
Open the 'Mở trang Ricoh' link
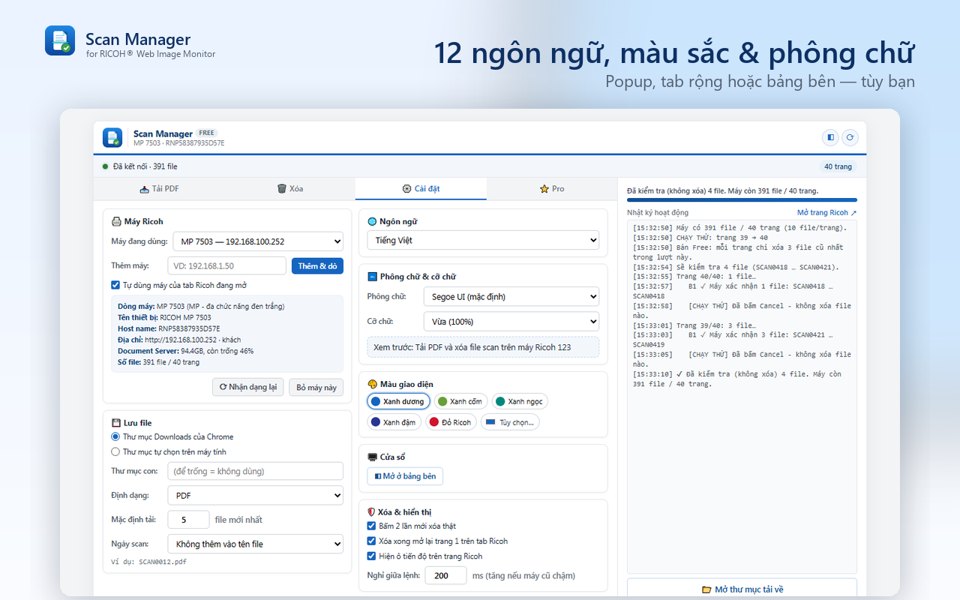[x=827, y=212]
